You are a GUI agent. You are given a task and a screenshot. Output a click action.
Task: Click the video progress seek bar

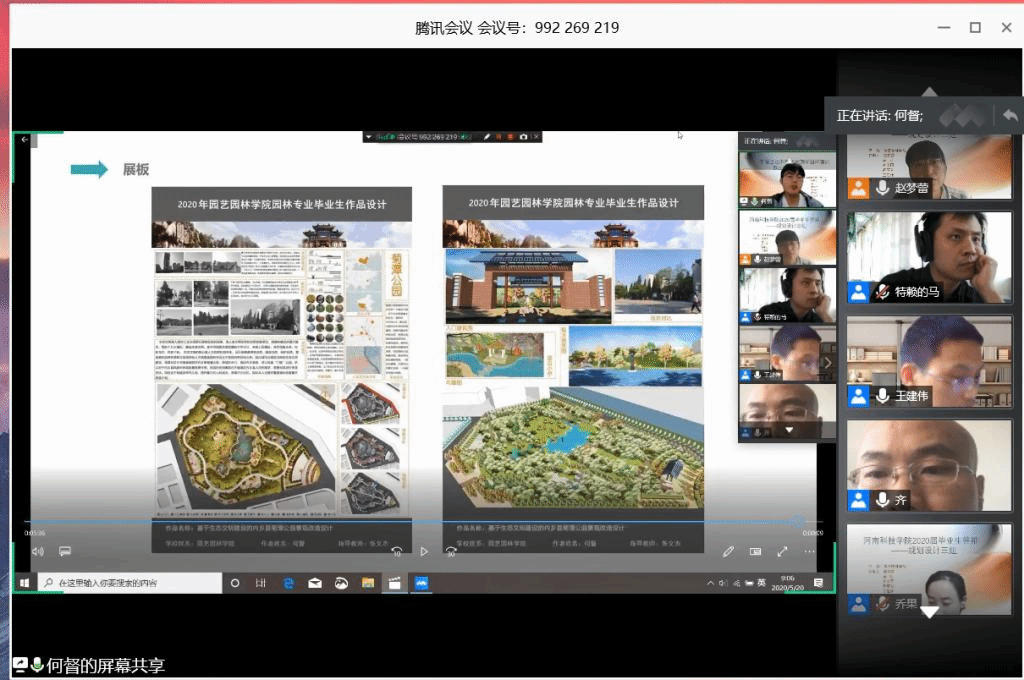click(x=400, y=522)
